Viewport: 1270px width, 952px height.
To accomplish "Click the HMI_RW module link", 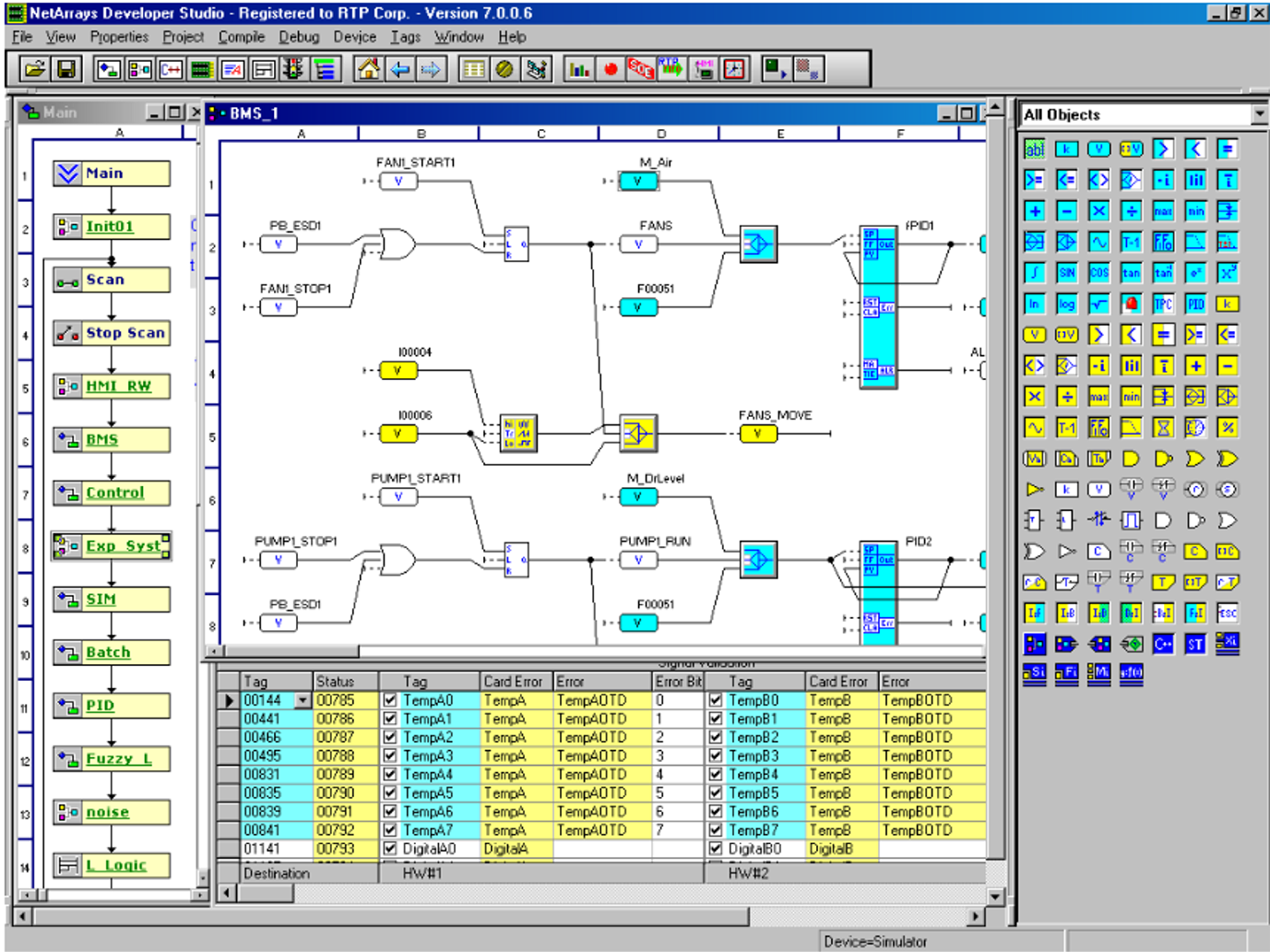I will pos(118,386).
